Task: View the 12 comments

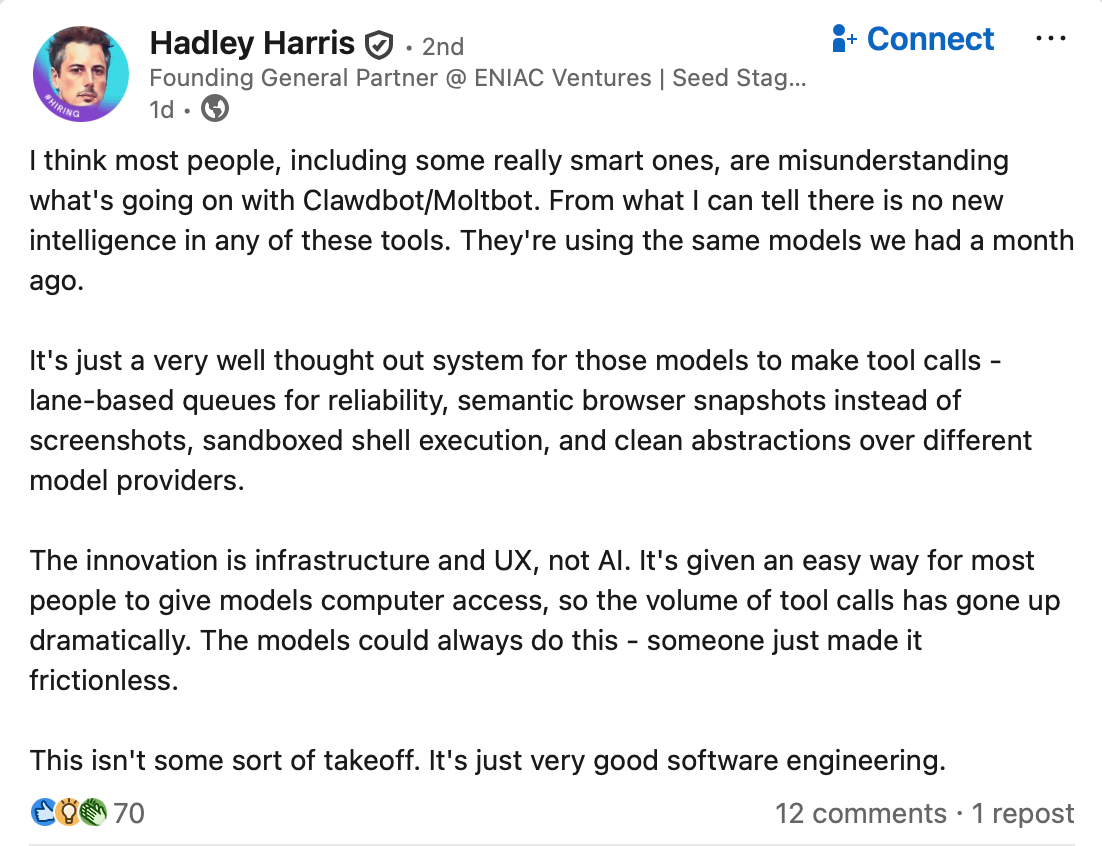Action: coord(861,813)
